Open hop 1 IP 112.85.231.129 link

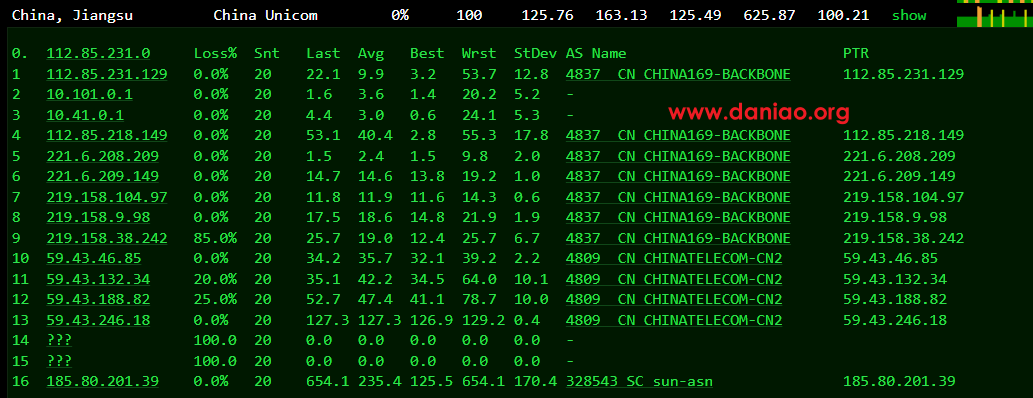[x=107, y=74]
